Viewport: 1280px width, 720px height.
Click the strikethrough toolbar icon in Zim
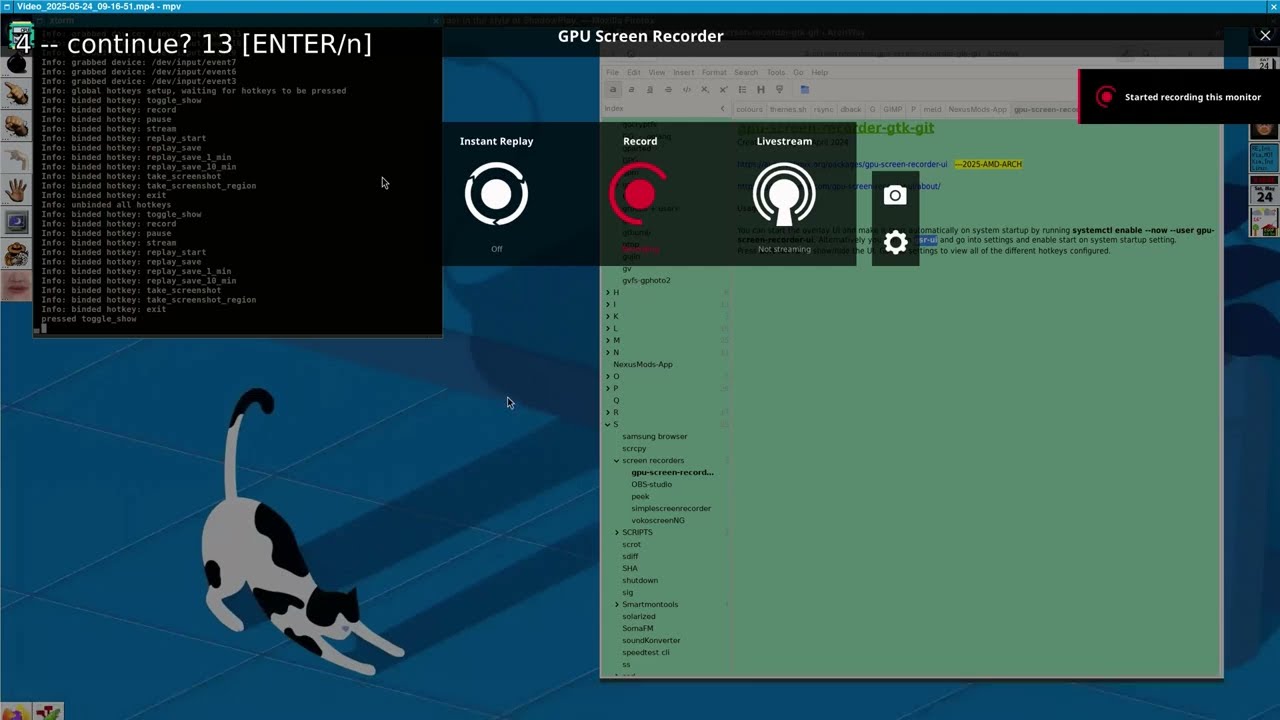tap(668, 89)
